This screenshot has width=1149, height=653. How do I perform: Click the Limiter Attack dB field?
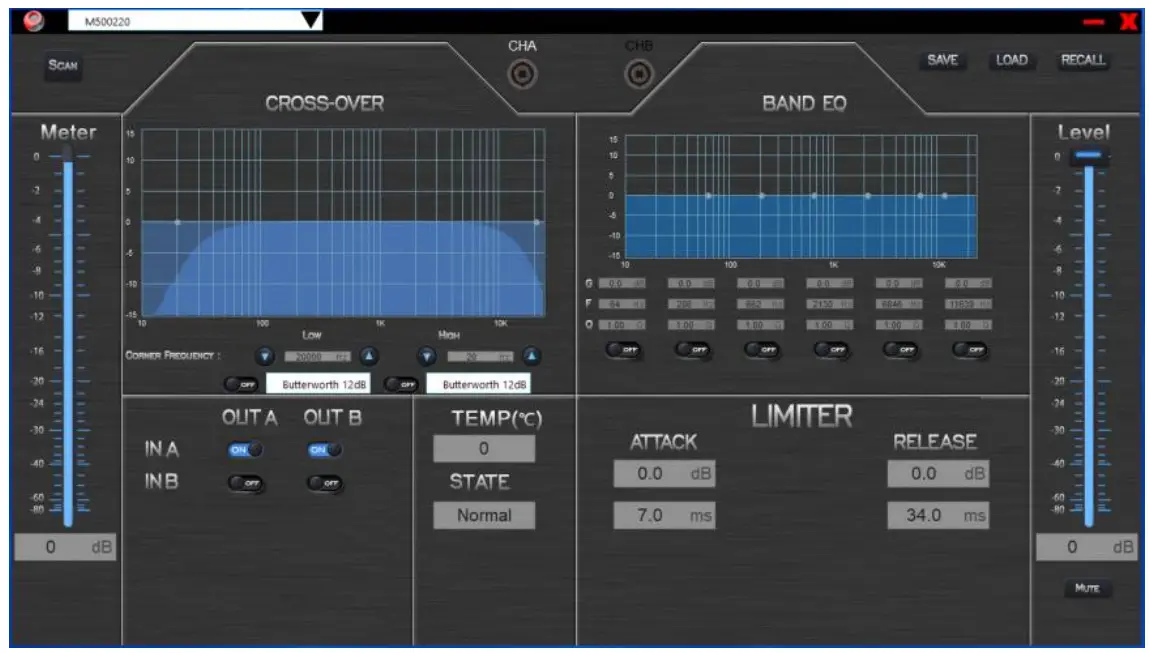pos(664,473)
